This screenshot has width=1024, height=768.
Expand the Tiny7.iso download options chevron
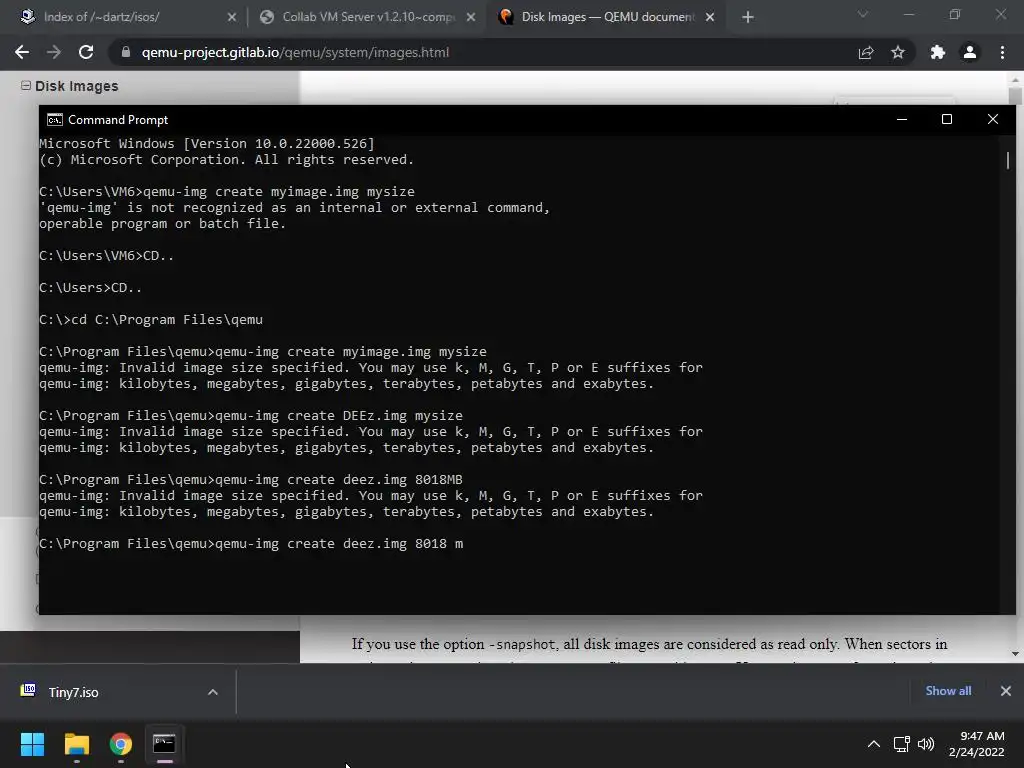tap(213, 692)
